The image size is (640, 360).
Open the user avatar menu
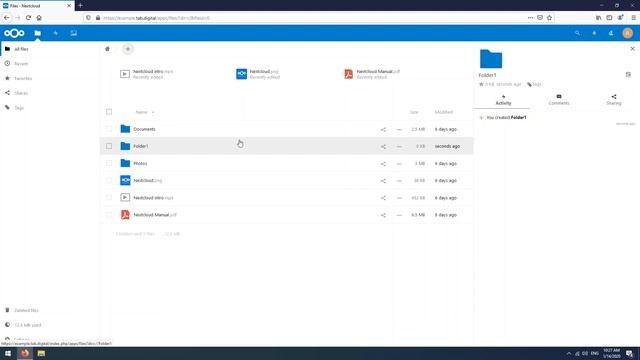(628, 33)
